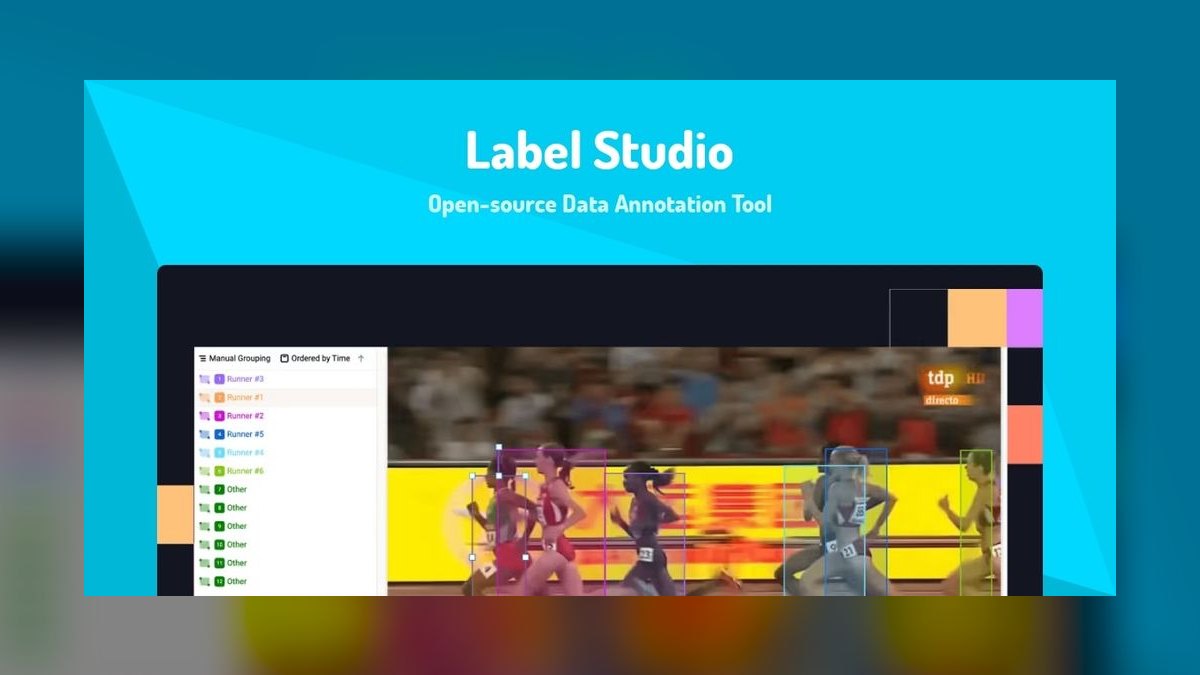
Task: Select the "Runner #3" region label
Action: (245, 379)
